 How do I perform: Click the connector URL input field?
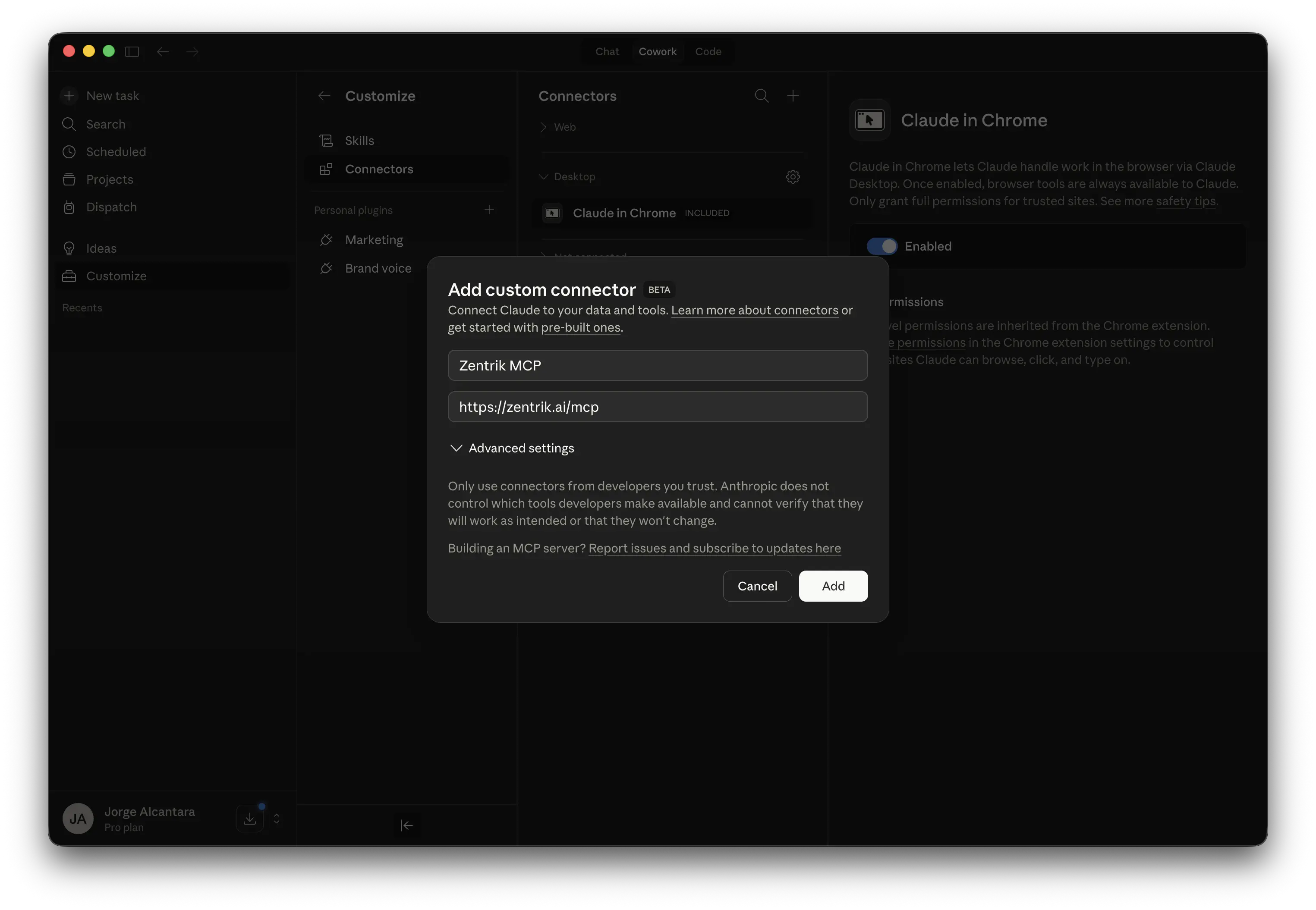coord(657,407)
